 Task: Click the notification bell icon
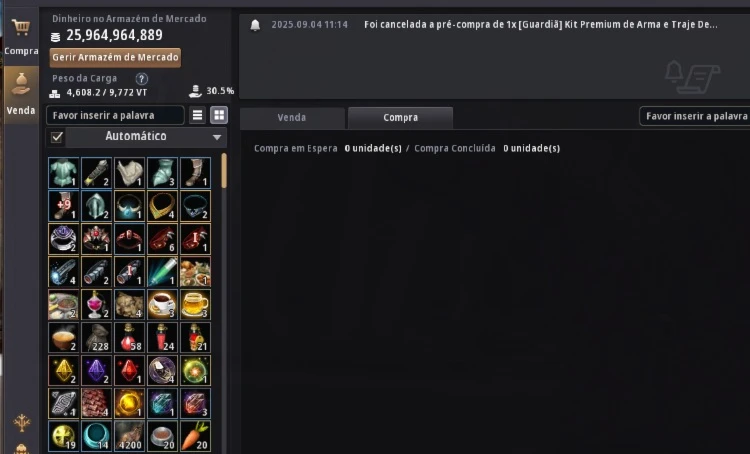pyautogui.click(x=255, y=25)
